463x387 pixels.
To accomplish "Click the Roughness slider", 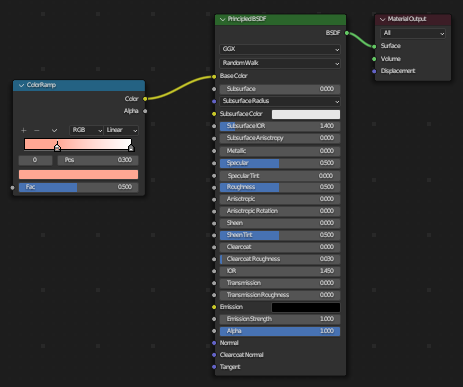I will click(280, 187).
